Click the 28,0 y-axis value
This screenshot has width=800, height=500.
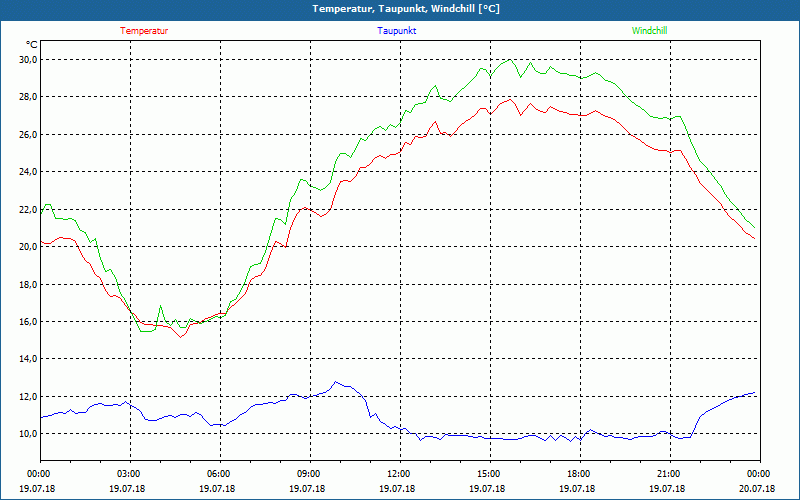point(29,97)
